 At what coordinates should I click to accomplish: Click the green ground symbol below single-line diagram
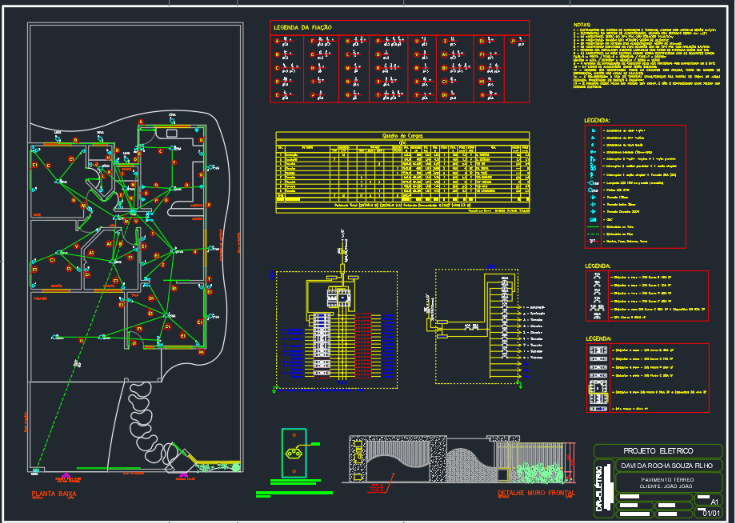[x=519, y=385]
